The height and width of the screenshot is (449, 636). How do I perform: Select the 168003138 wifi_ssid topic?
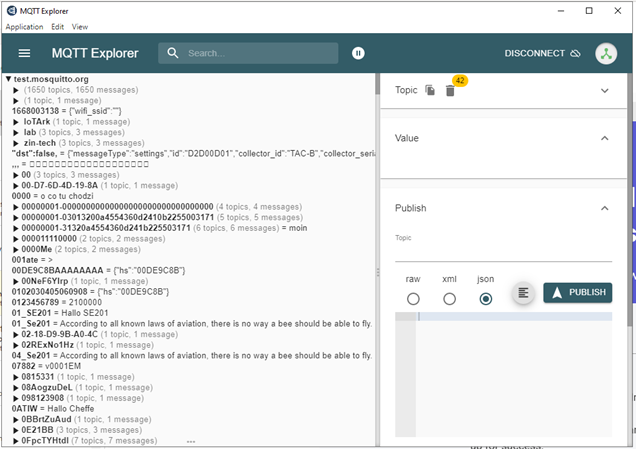point(67,111)
